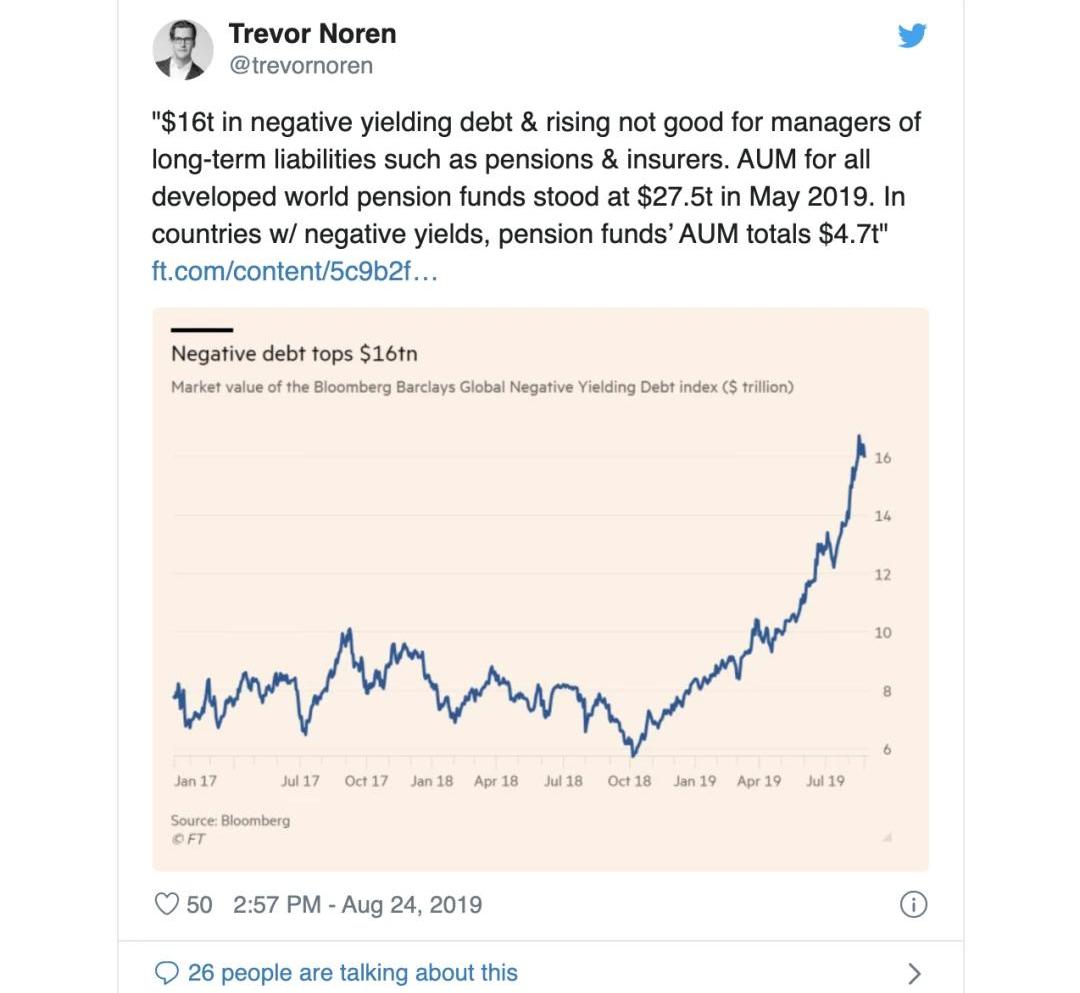Open the @trevornoren handle link
Viewport: 1080px width, 993px height.
pos(300,66)
